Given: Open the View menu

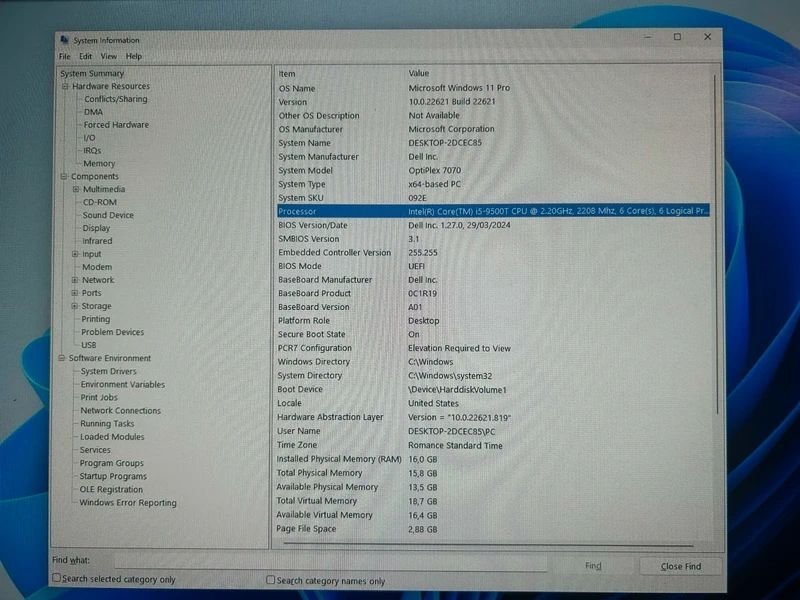Looking at the screenshot, I should pos(108,57).
